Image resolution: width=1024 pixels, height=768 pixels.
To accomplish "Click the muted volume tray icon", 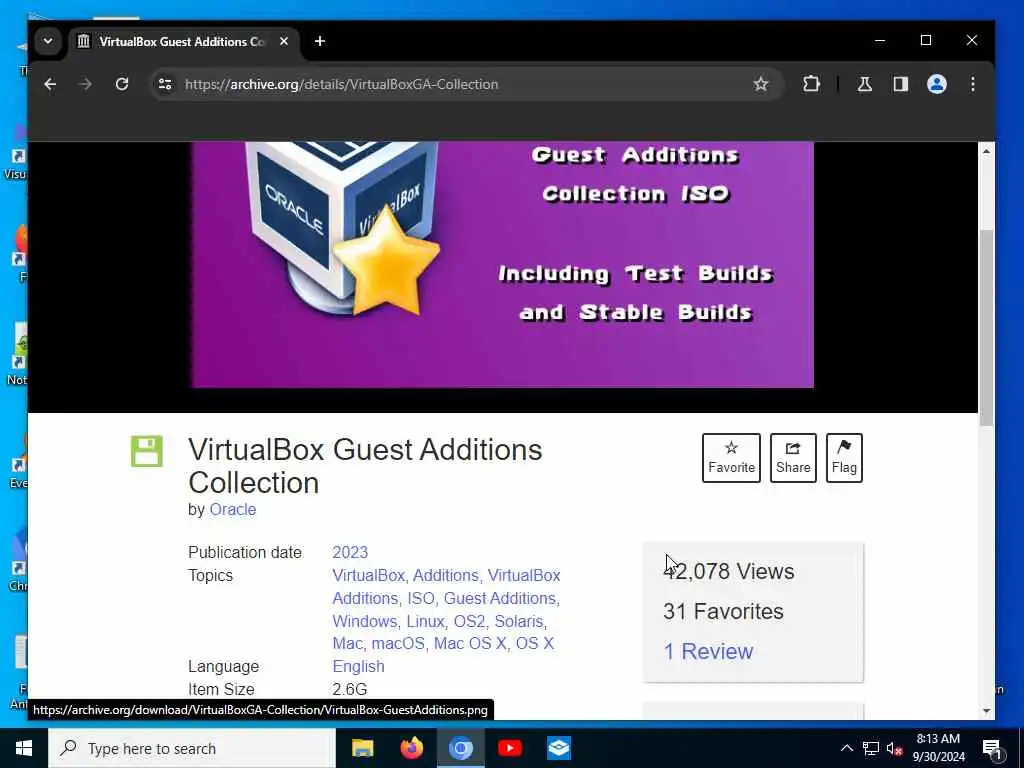I will [x=894, y=748].
